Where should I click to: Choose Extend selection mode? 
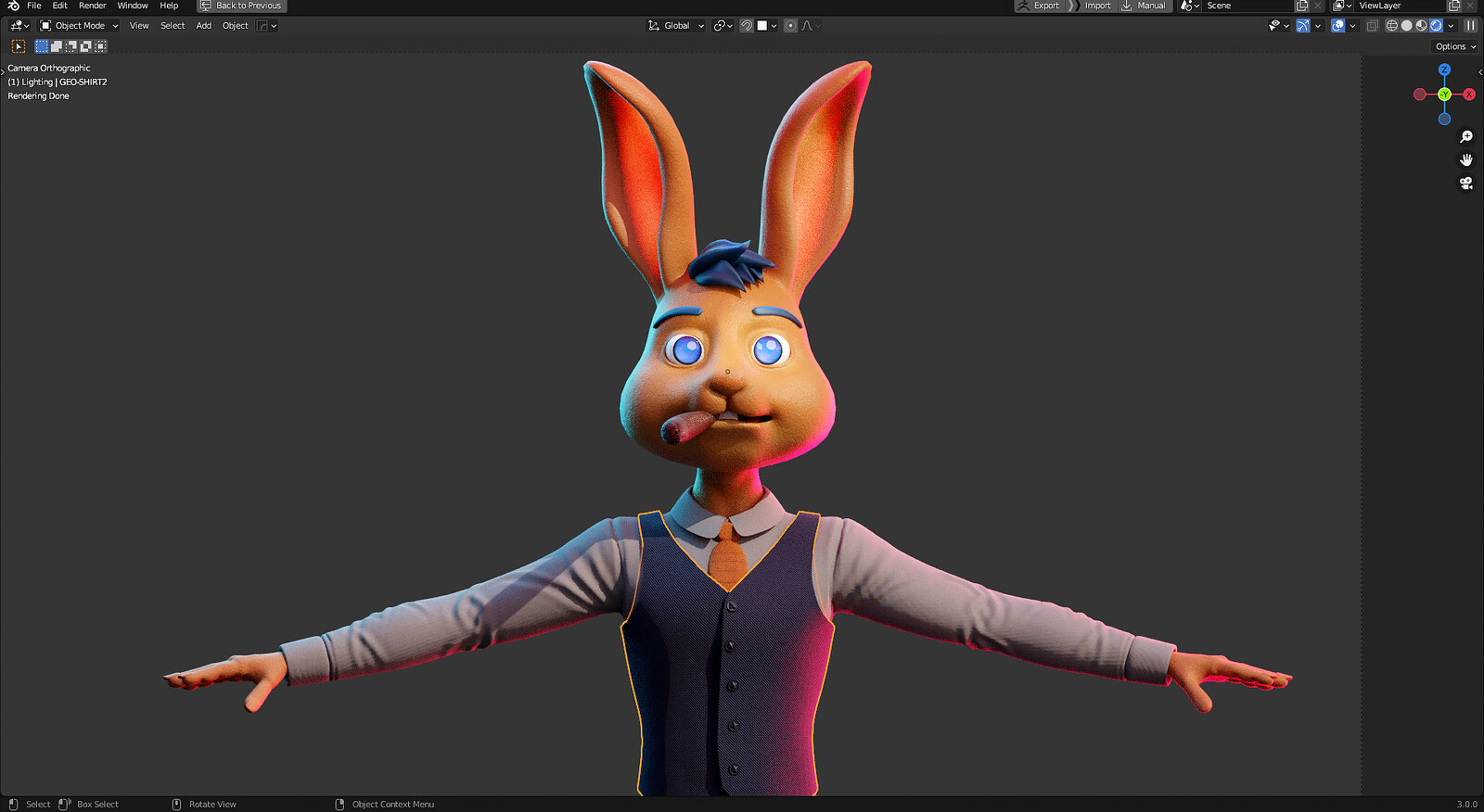tap(57, 46)
